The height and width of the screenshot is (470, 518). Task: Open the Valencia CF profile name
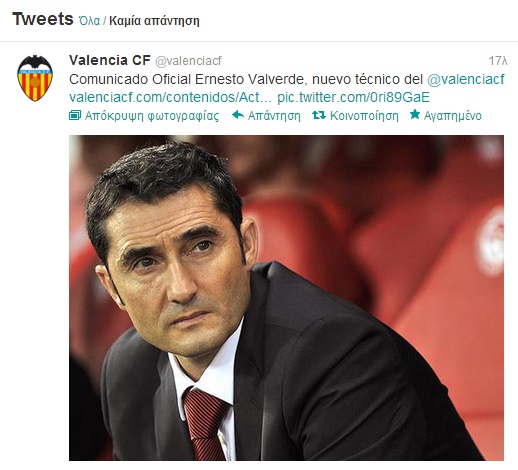coord(110,60)
